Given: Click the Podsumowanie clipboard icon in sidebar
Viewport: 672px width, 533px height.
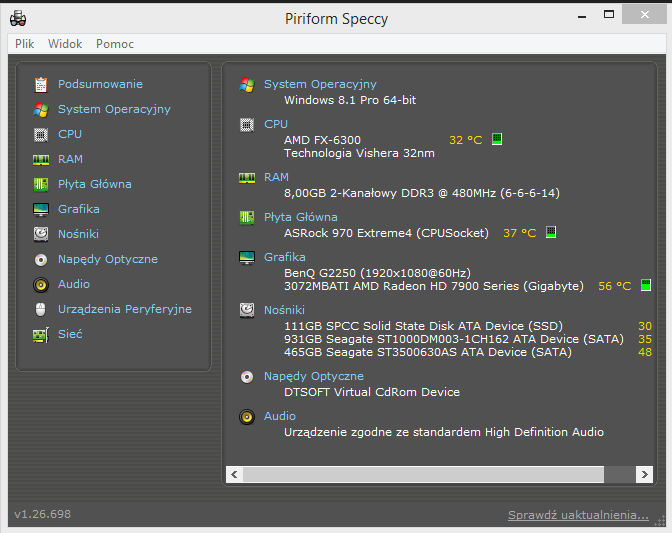Looking at the screenshot, I should (41, 84).
